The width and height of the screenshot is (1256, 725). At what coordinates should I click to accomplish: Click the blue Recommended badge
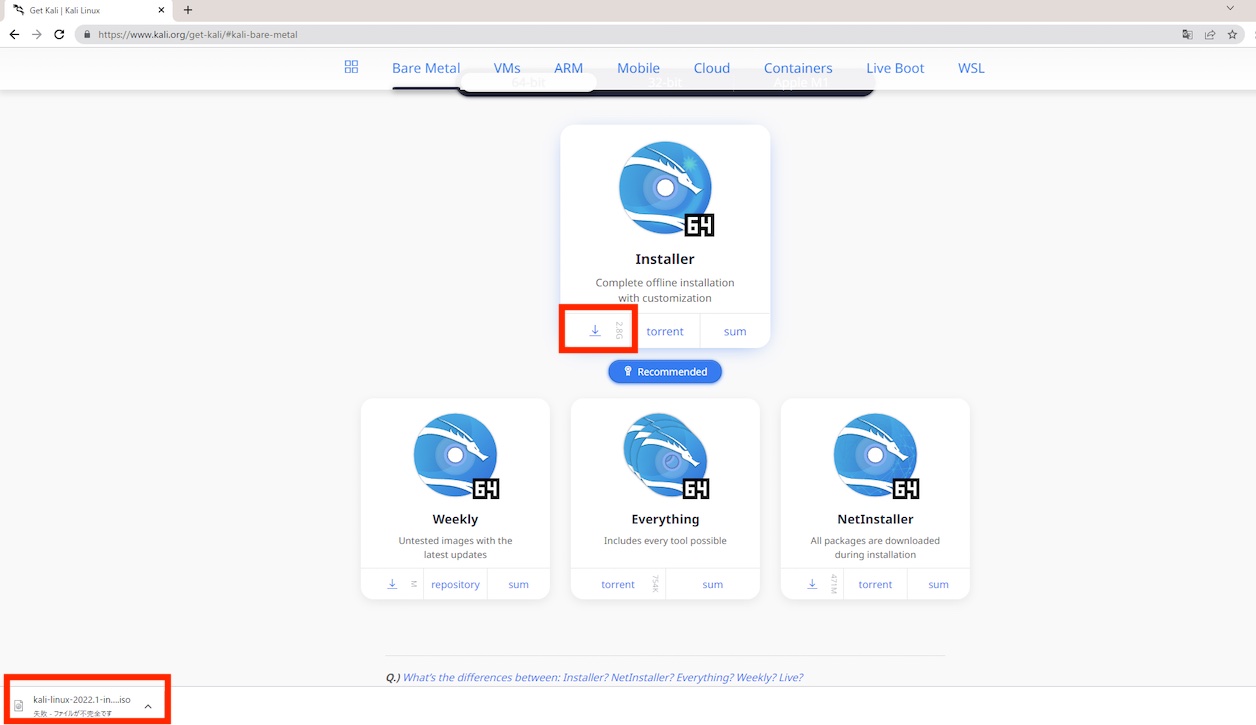coord(665,371)
